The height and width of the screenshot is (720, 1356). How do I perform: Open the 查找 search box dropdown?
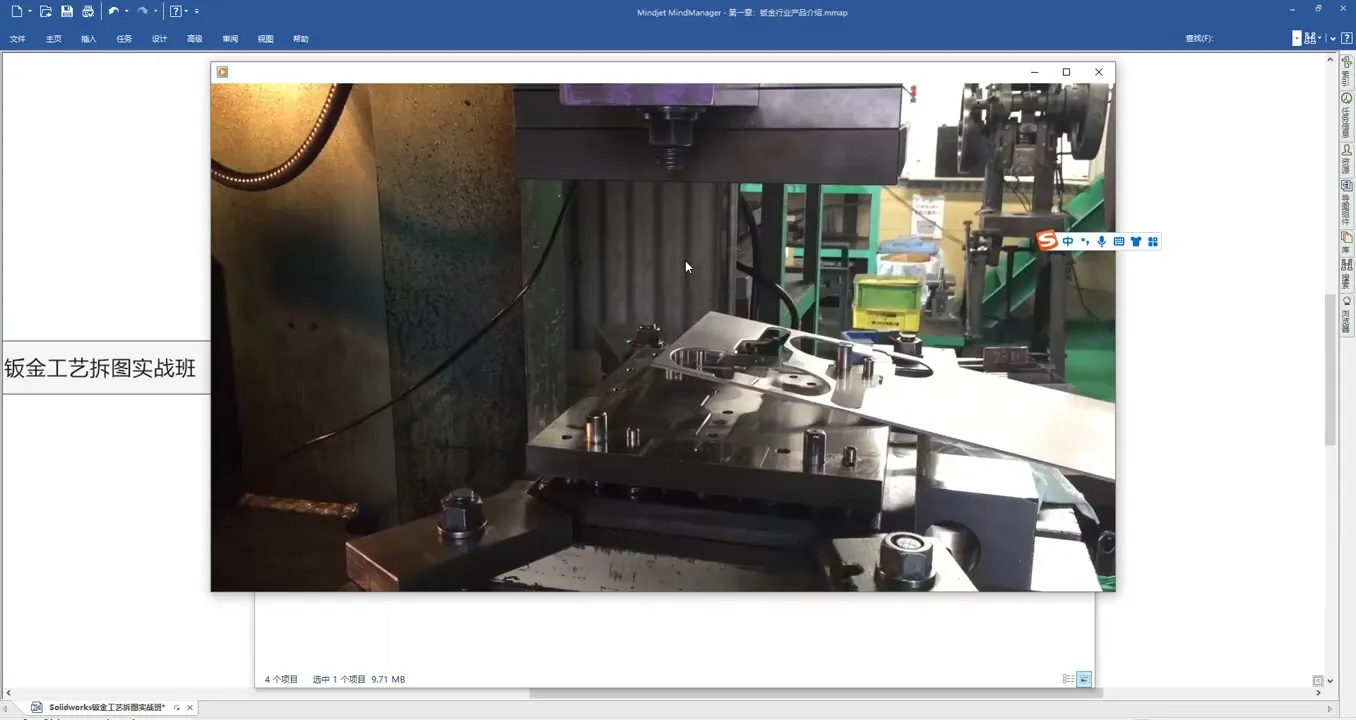[1297, 38]
